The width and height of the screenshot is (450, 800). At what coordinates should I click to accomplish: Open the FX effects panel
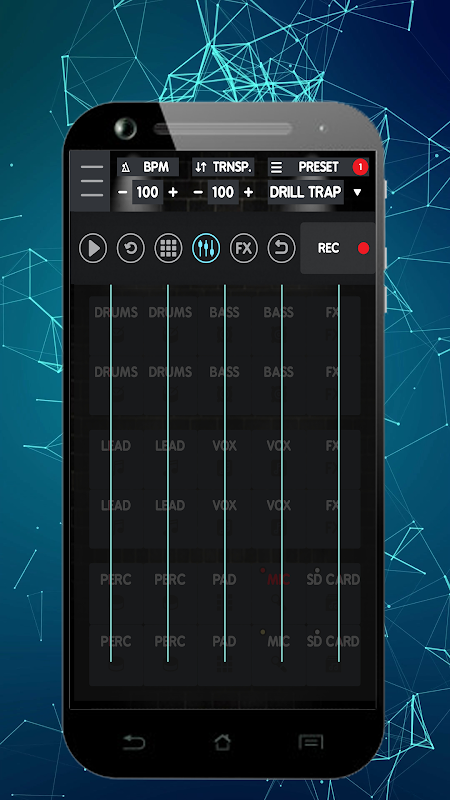tap(244, 248)
